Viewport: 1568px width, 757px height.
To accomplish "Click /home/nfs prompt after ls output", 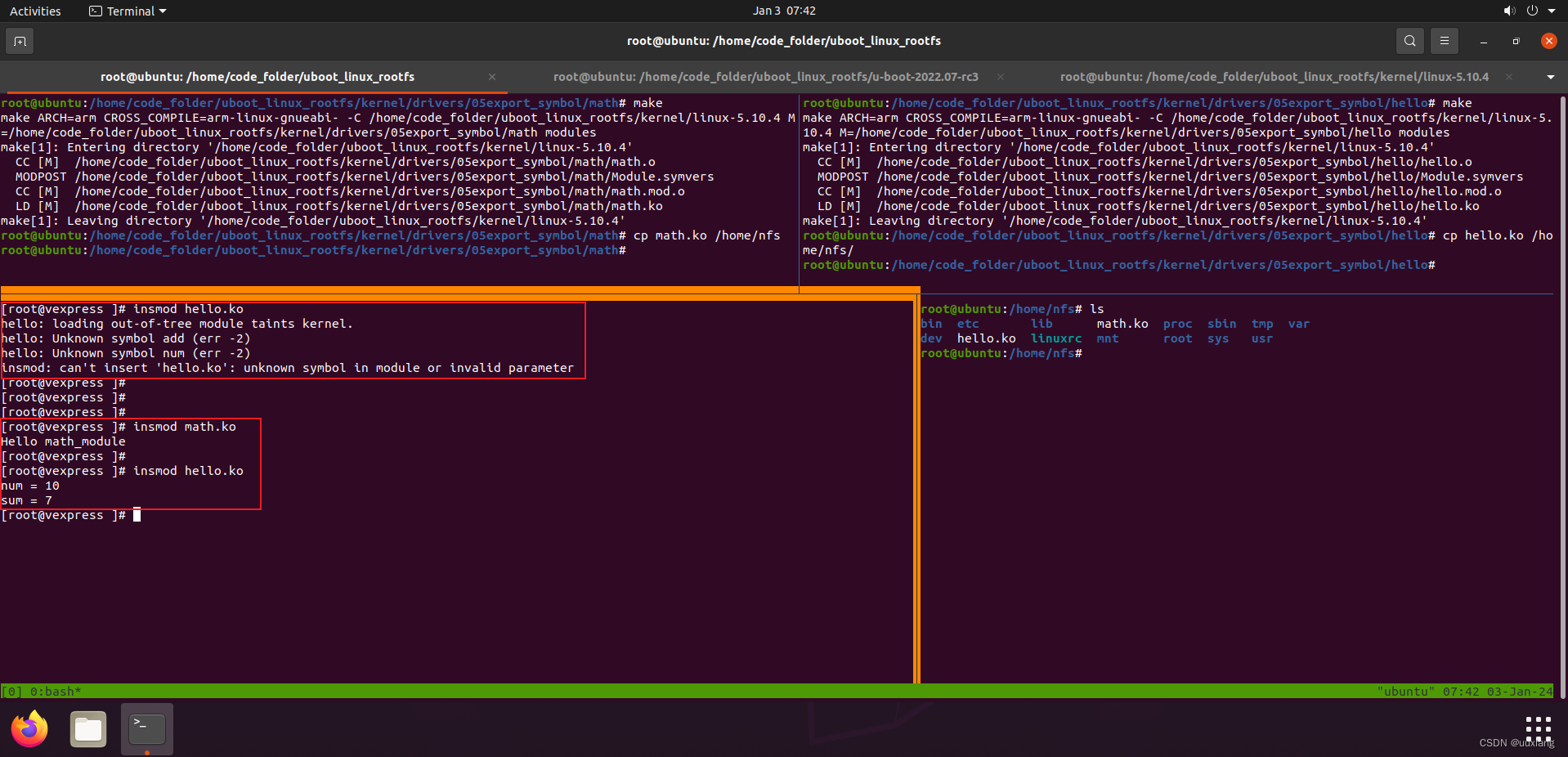I will [x=1001, y=353].
